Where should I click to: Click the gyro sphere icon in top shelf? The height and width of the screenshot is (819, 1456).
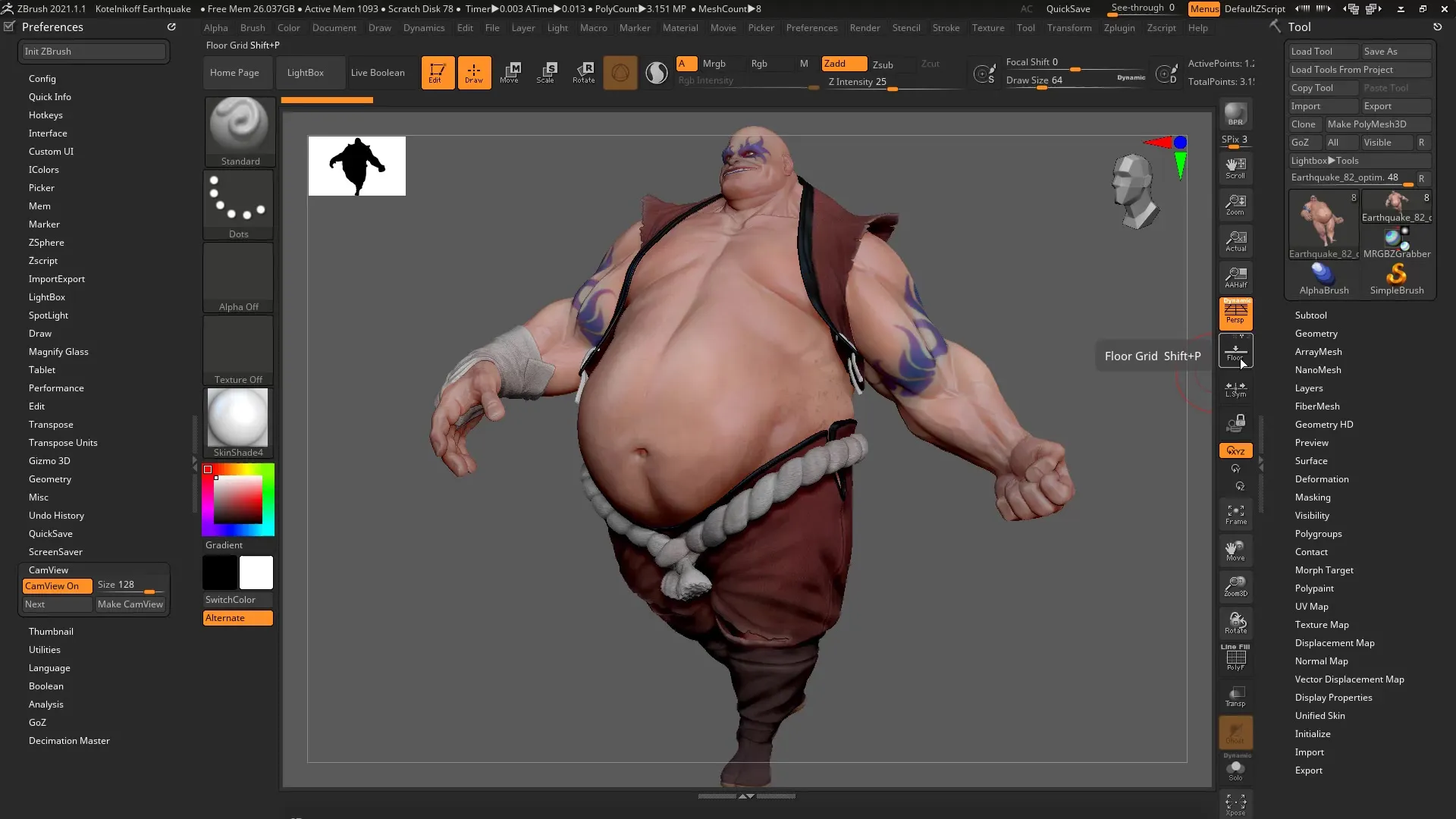point(620,73)
